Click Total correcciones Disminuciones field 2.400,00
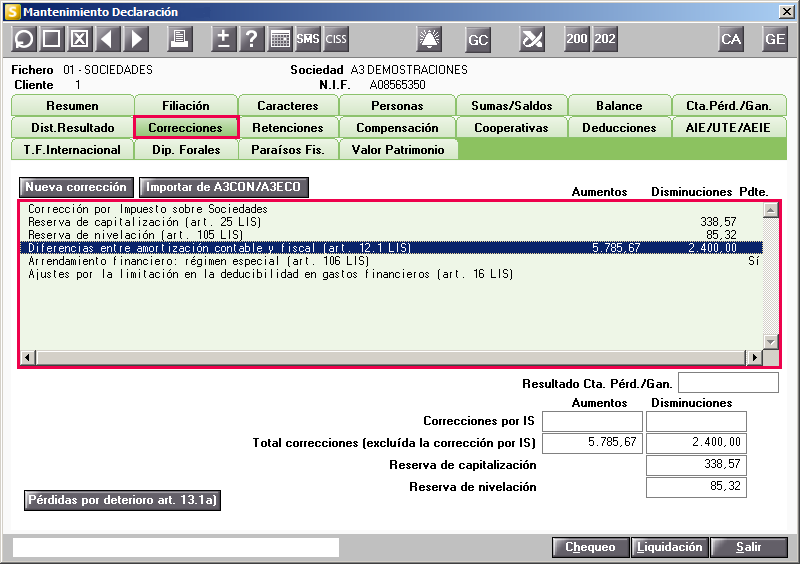 tap(696, 444)
